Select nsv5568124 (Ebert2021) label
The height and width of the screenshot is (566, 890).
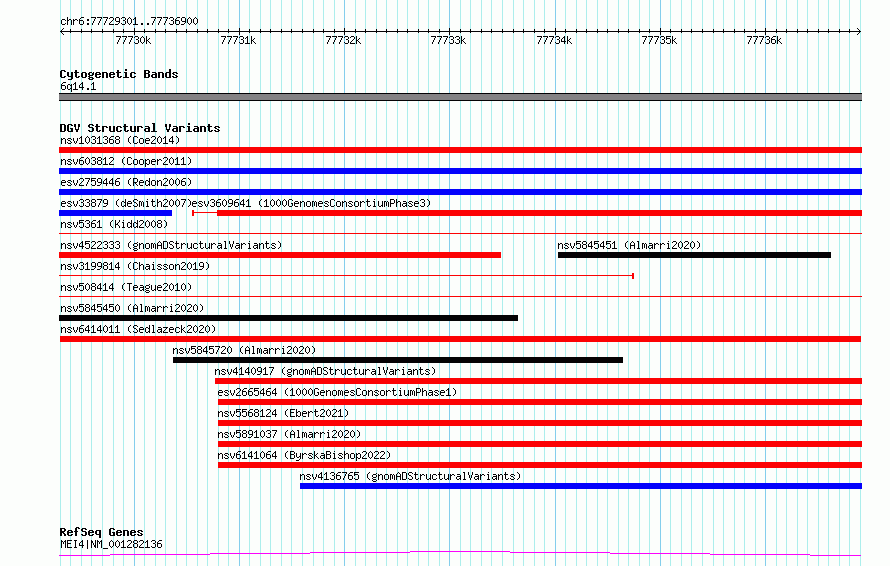pyautogui.click(x=283, y=413)
